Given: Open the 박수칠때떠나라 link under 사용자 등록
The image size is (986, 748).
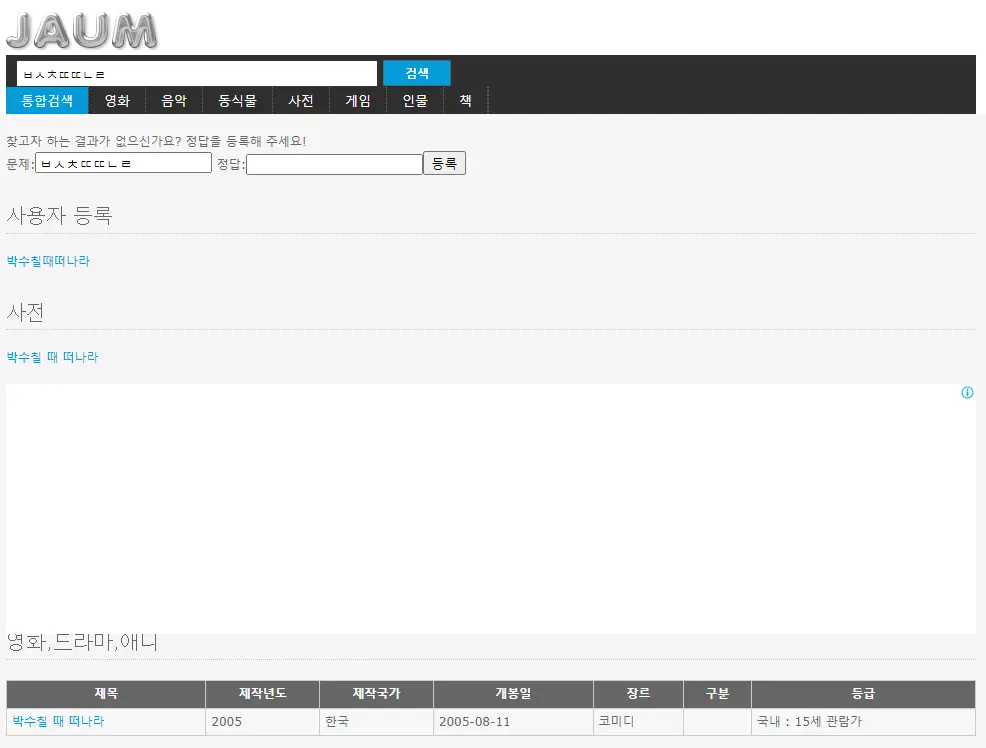Looking at the screenshot, I should click(x=48, y=261).
